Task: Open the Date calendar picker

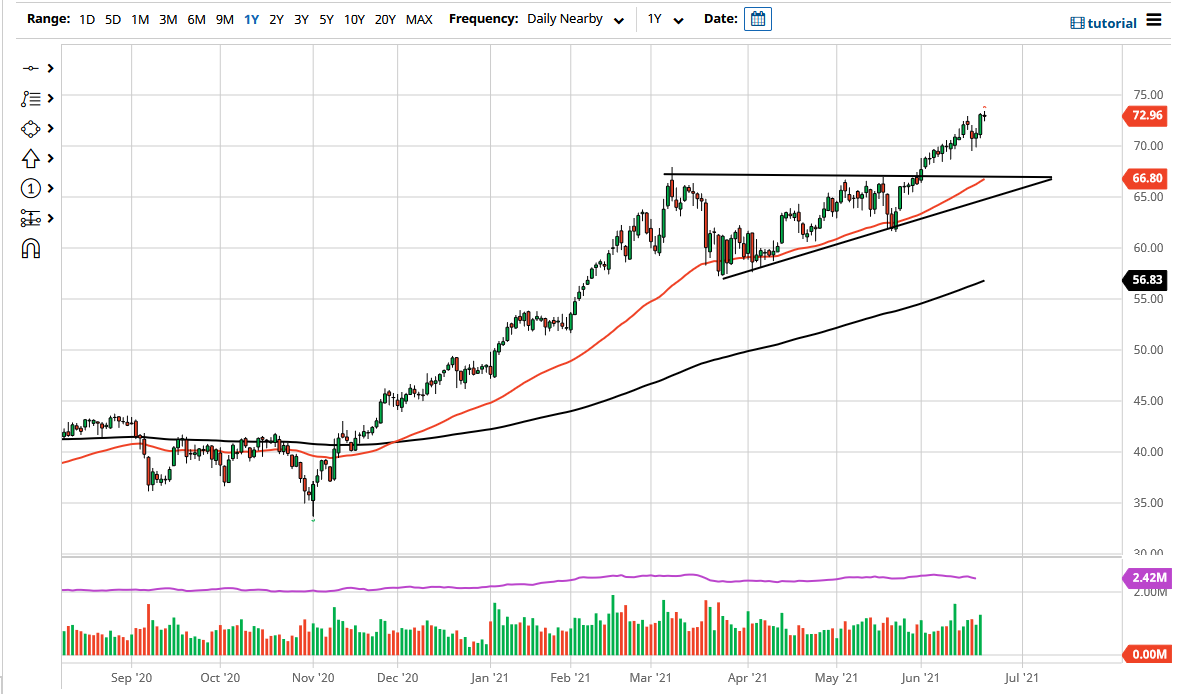Action: [757, 18]
